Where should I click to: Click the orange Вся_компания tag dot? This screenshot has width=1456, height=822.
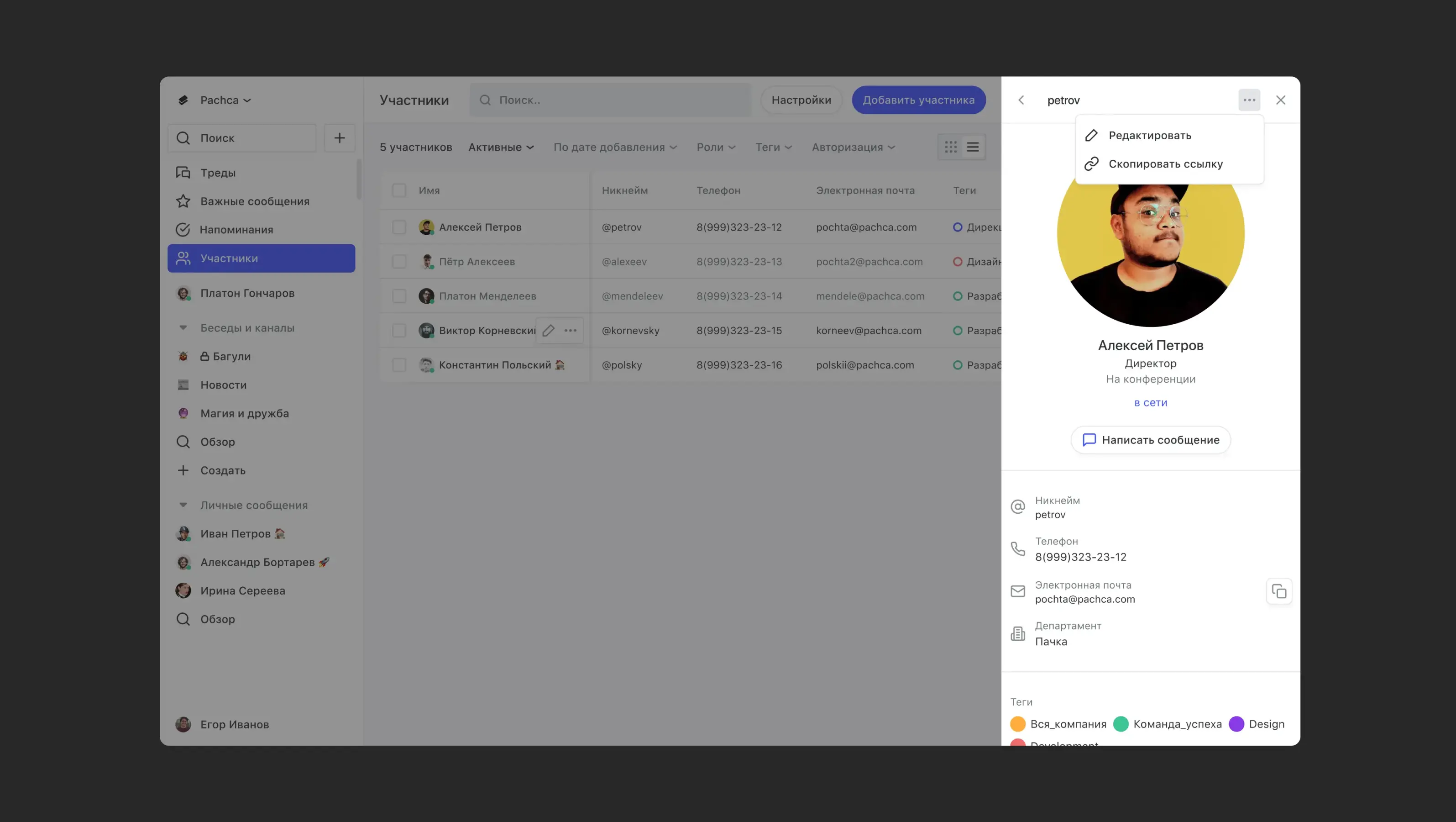(x=1017, y=724)
